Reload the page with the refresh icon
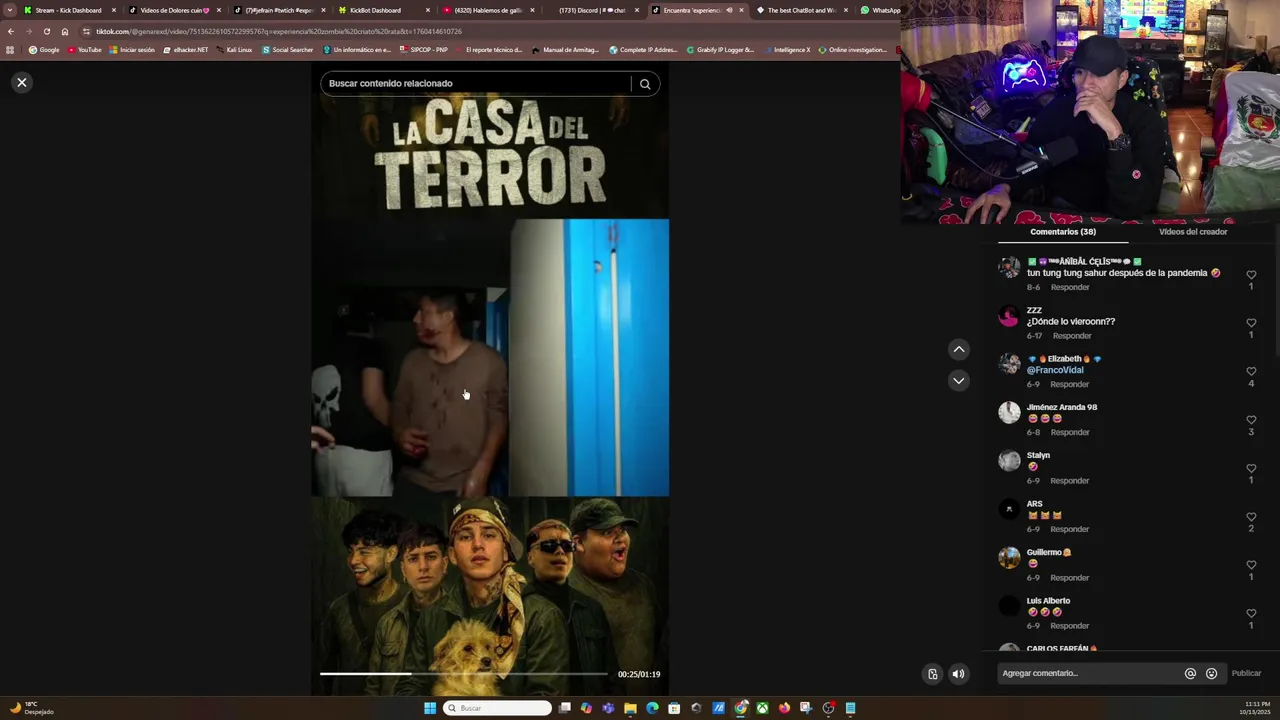 click(46, 31)
